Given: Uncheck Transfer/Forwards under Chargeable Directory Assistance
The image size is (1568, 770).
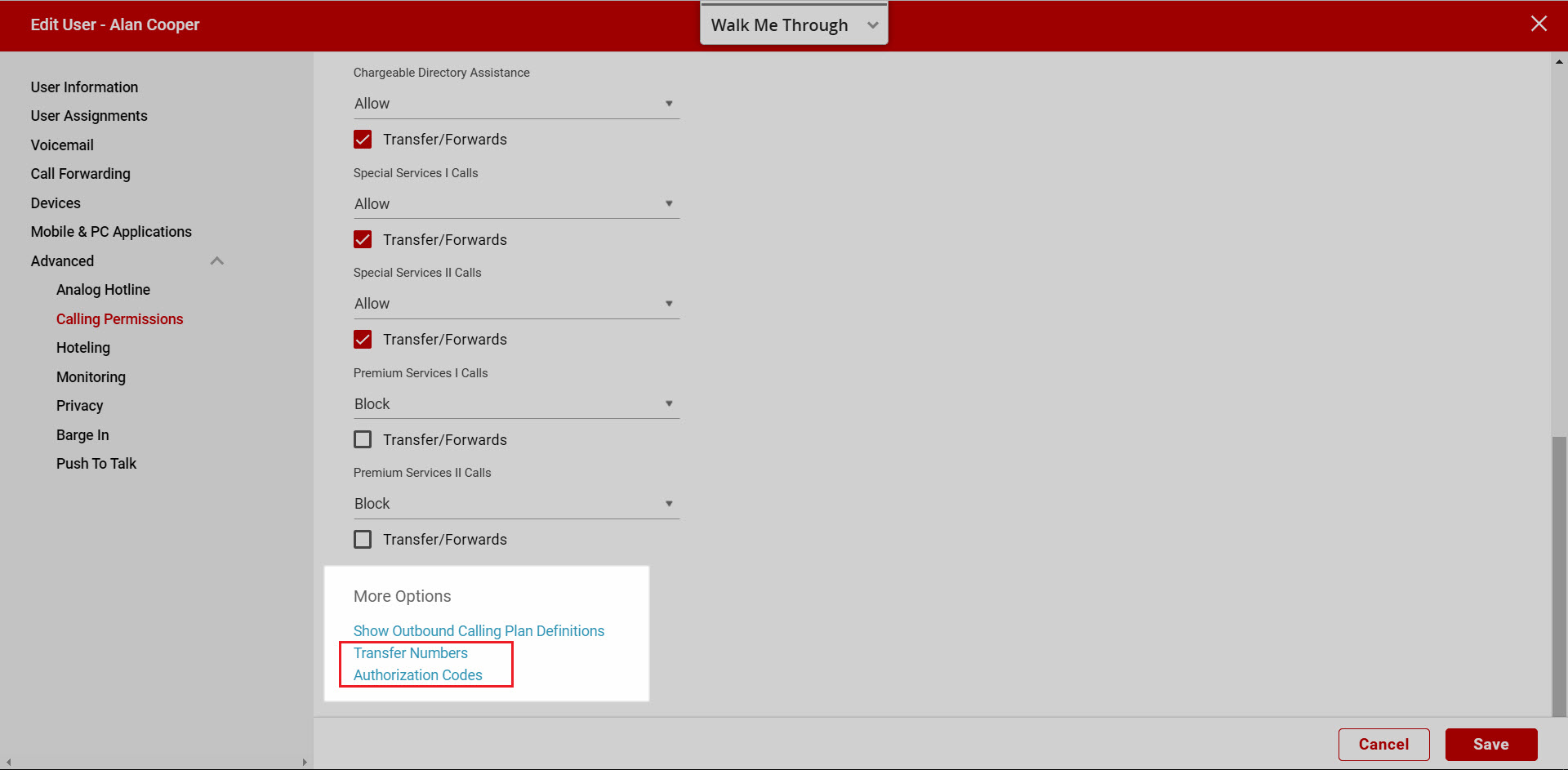Looking at the screenshot, I should pos(363,140).
